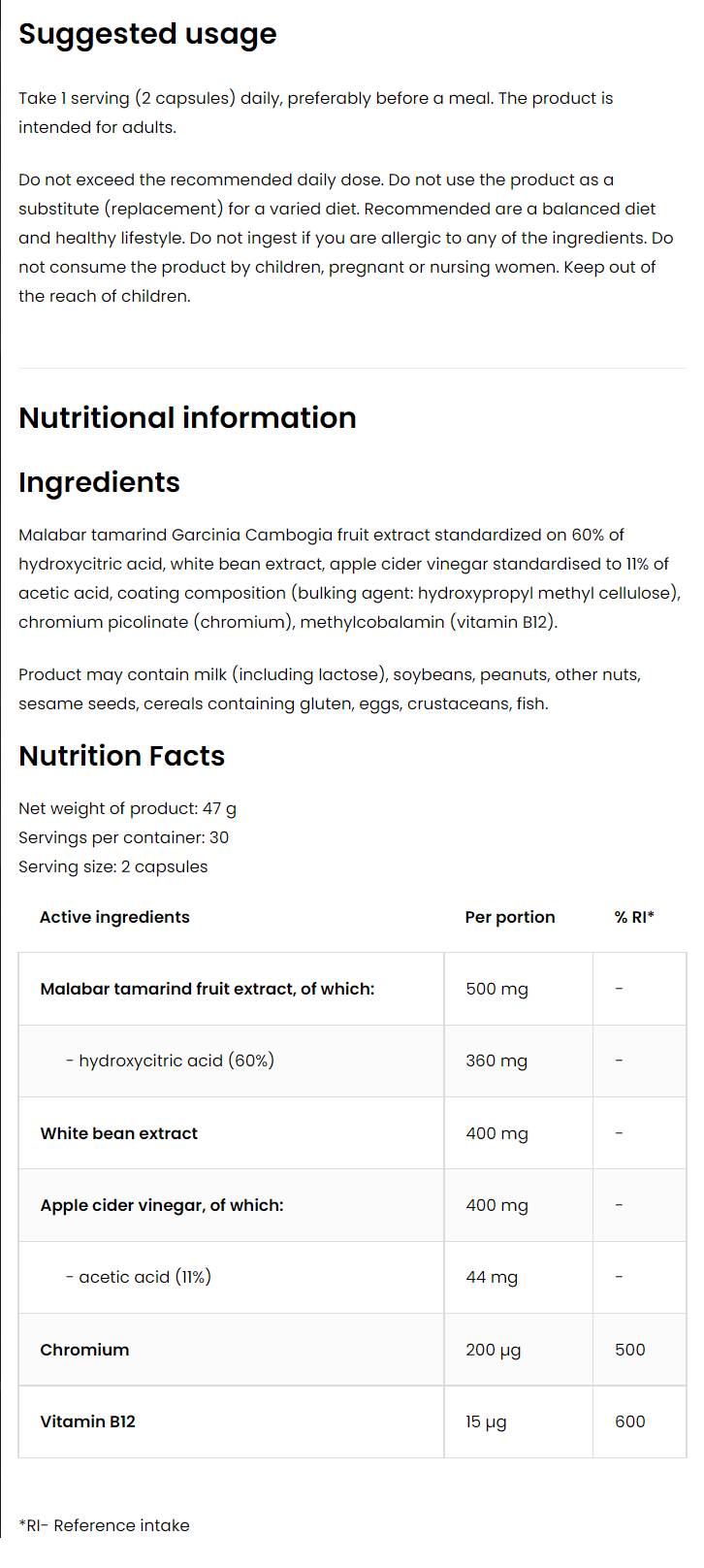Viewport: 704px width, 1568px height.
Task: Click the White bean extract row label
Action: coord(118,1133)
